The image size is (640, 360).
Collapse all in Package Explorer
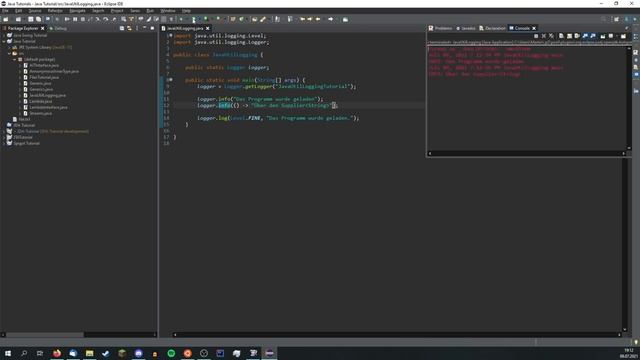(122, 28)
